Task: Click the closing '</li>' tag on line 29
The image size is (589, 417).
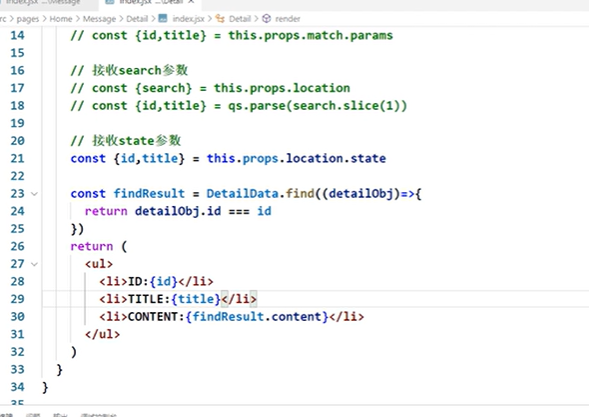Action: pyautogui.click(x=239, y=299)
